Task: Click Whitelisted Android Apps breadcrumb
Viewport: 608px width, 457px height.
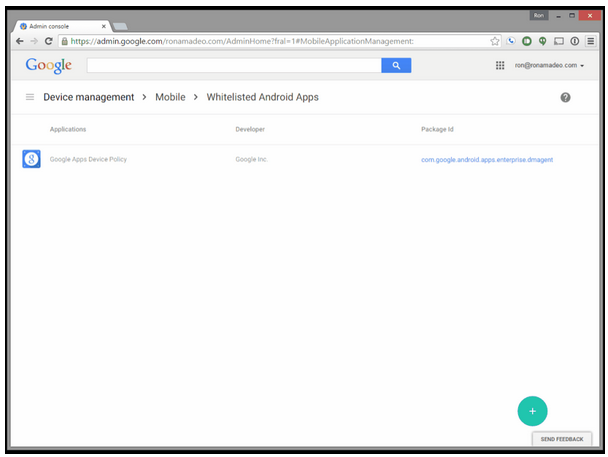Action: point(263,97)
